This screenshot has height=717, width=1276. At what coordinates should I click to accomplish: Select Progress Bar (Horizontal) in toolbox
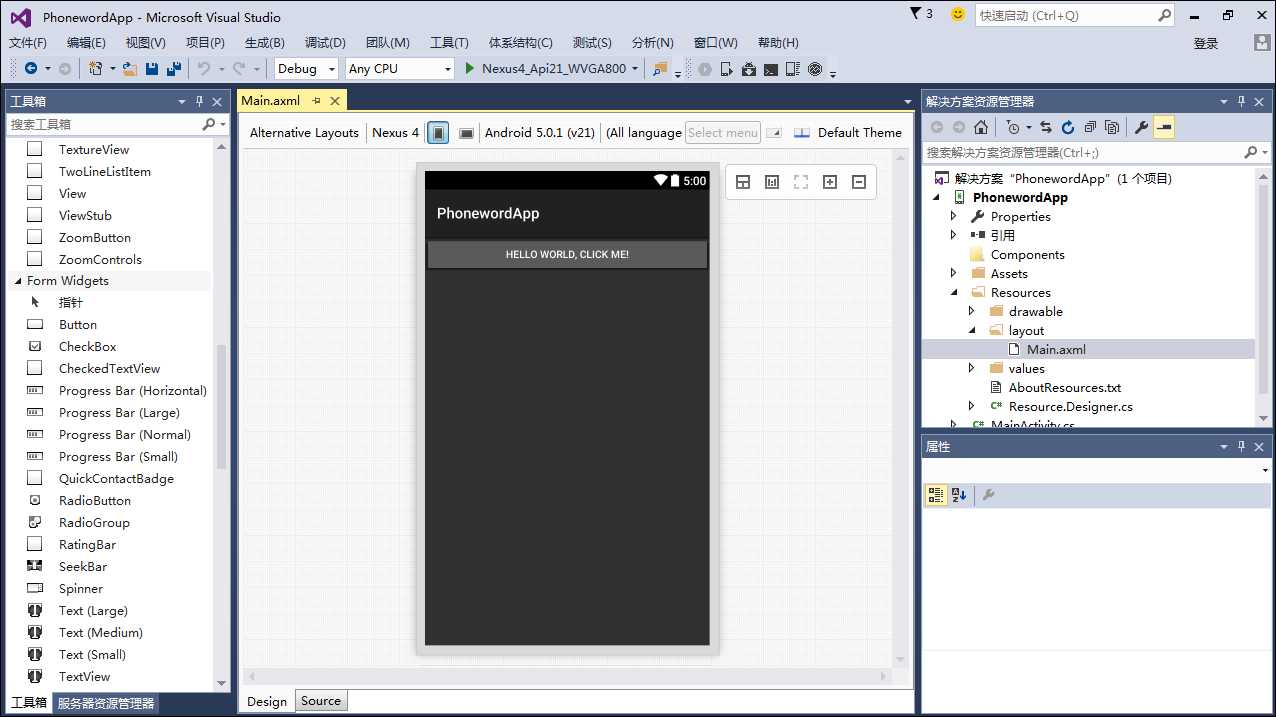[133, 391]
